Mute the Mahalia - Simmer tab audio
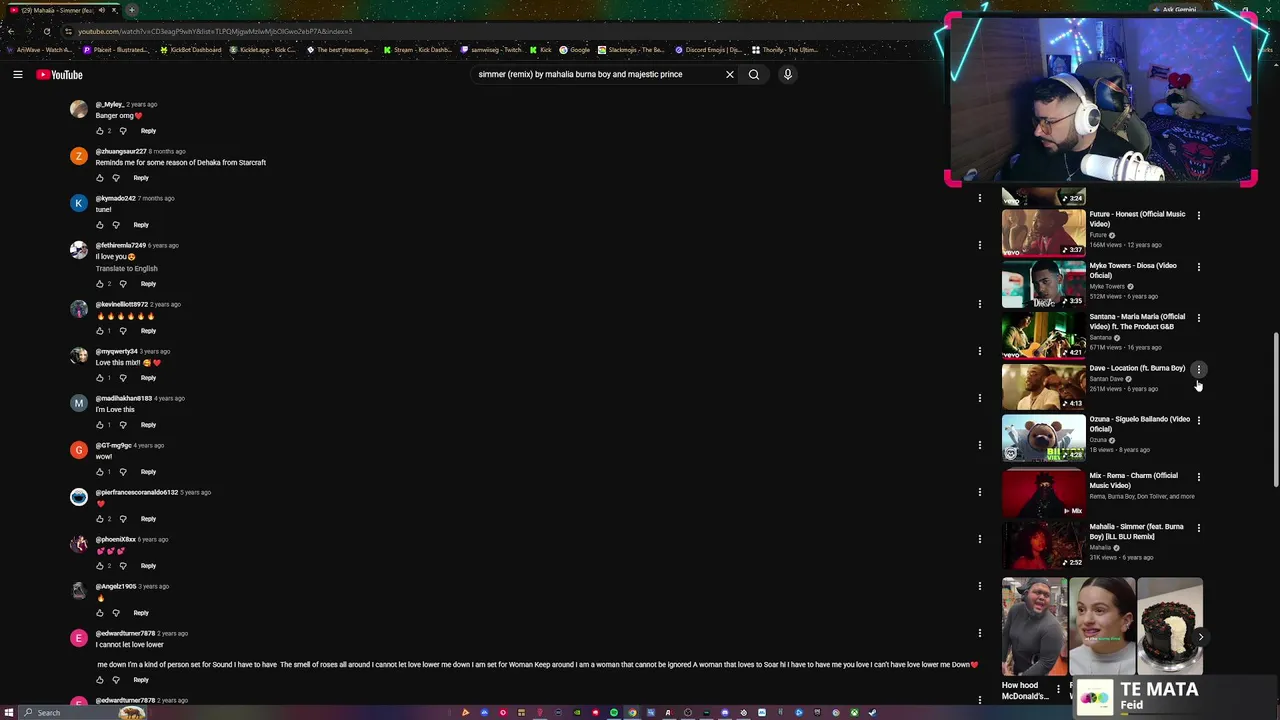The height and width of the screenshot is (720, 1280). [x=101, y=10]
